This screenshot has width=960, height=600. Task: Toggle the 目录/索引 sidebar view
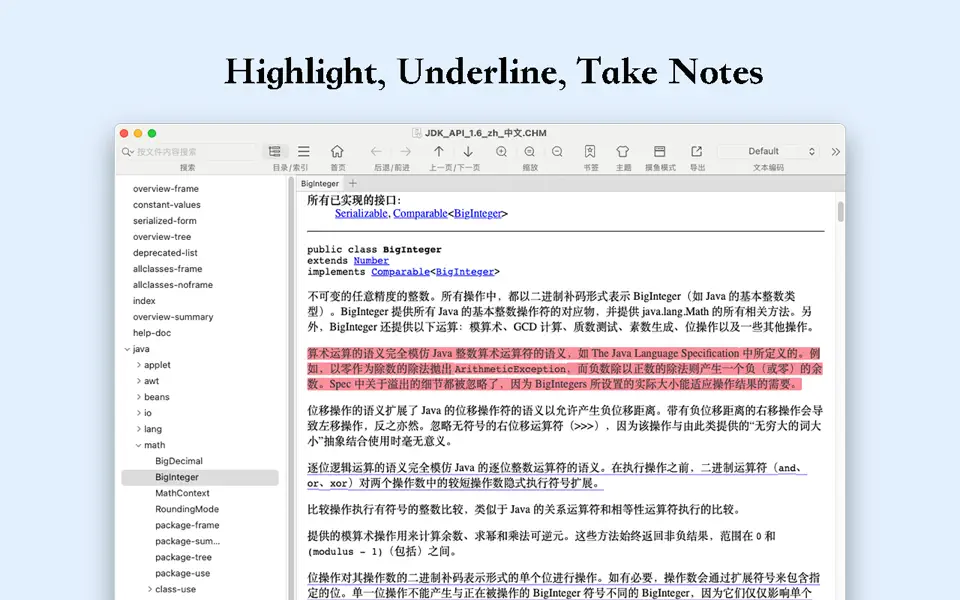274,150
